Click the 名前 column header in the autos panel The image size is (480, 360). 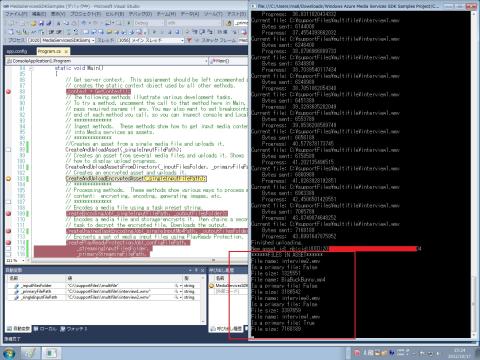[36, 278]
